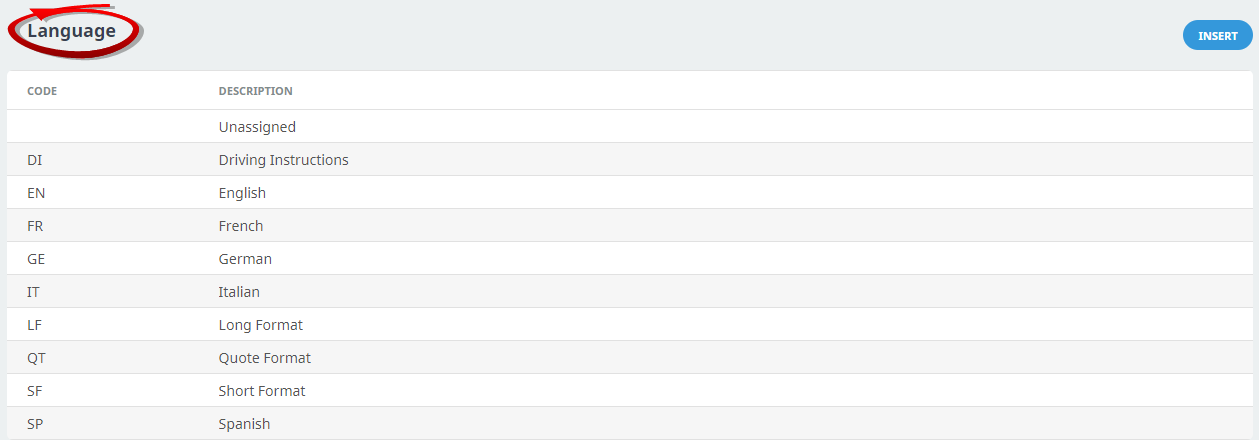Select the FR code cell

(x=35, y=226)
